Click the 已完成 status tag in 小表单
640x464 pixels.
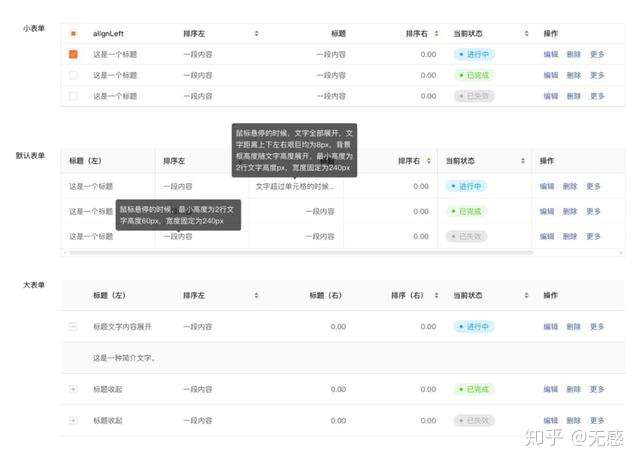pos(474,75)
